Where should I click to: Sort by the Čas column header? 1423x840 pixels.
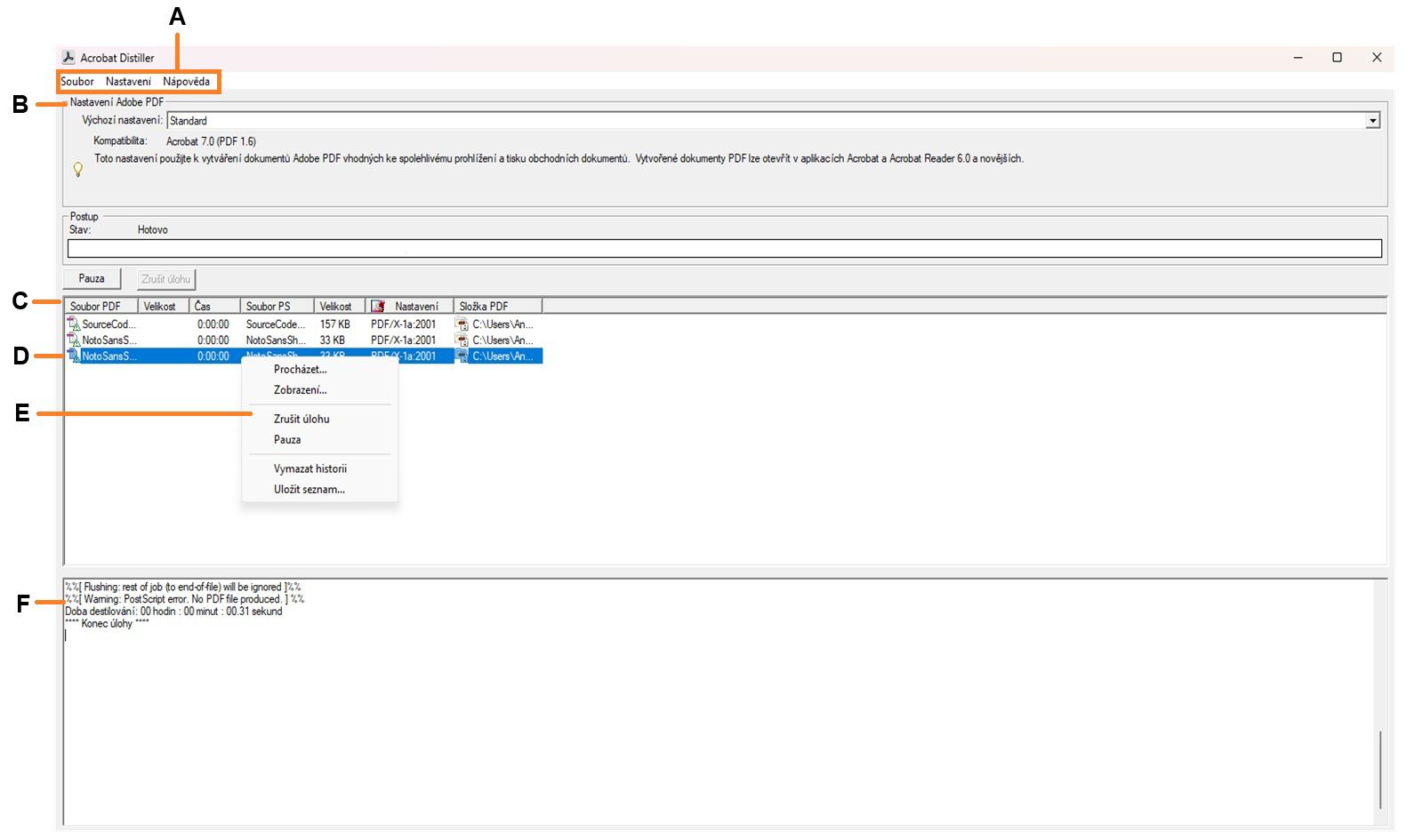pos(214,307)
